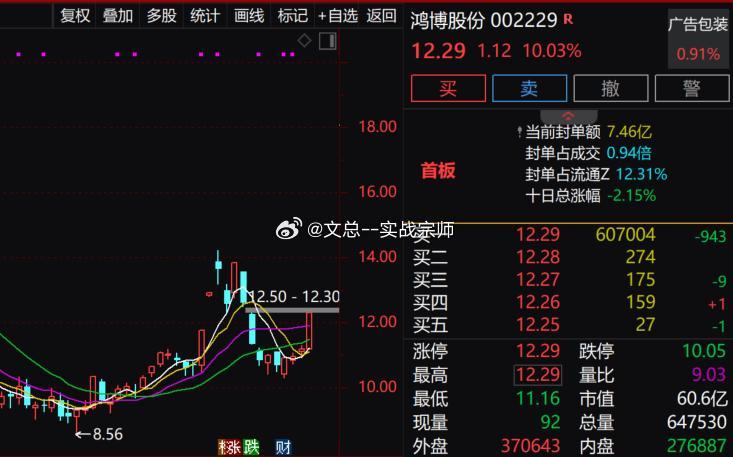Select the 买四 12.26 bid row
The image size is (733, 457).
point(569,302)
